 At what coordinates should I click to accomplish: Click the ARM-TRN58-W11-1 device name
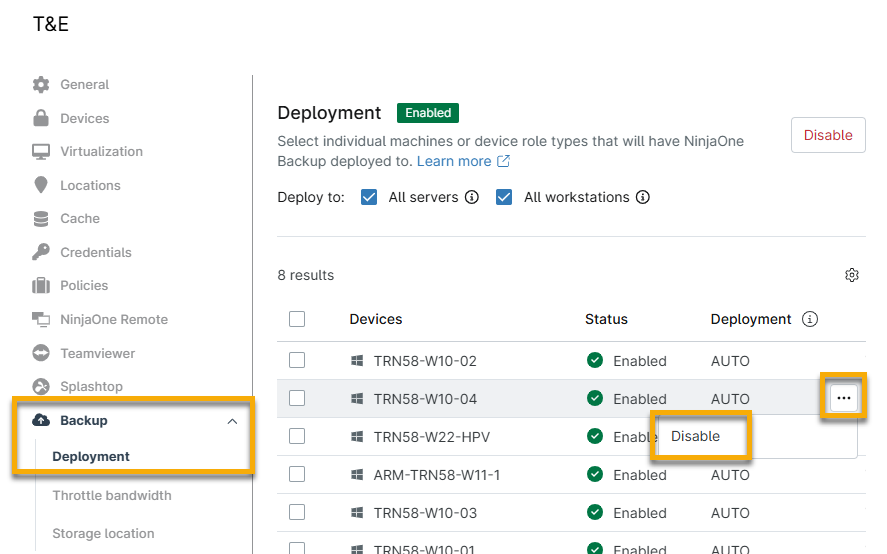[436, 475]
